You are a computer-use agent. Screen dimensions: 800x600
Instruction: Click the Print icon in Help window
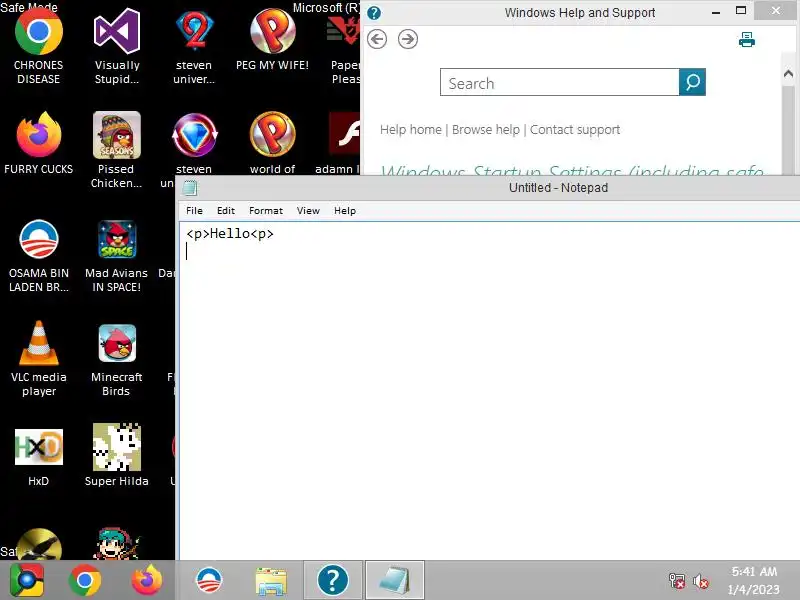coord(746,39)
